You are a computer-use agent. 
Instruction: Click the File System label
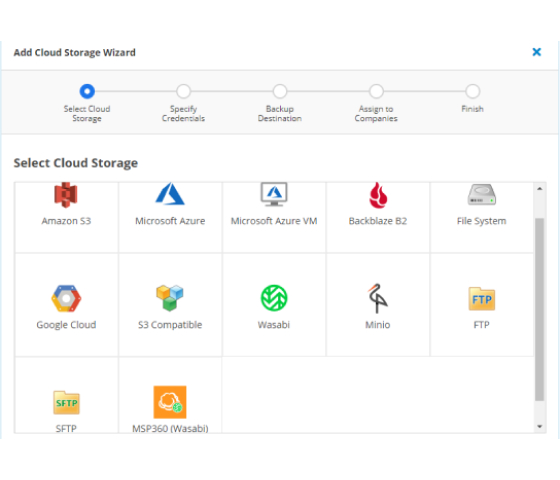pyautogui.click(x=481, y=221)
